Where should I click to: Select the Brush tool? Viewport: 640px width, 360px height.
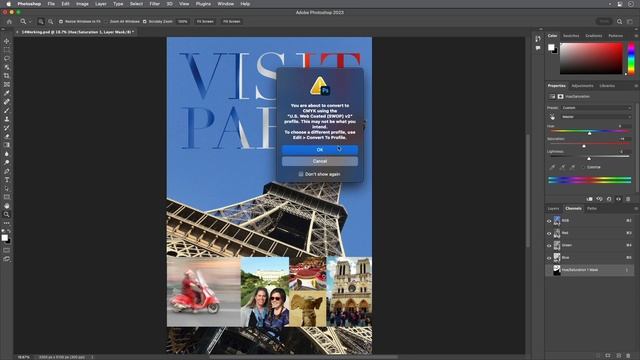(x=7, y=110)
